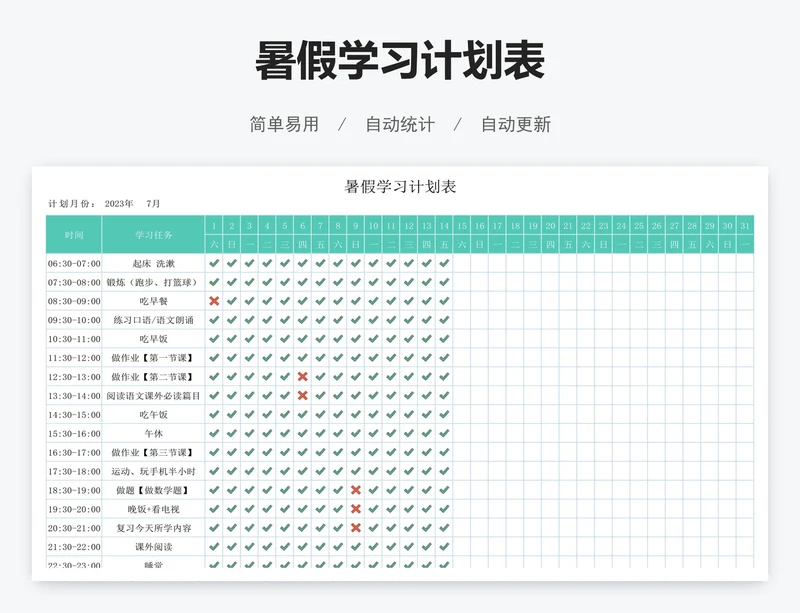Screen dimensions: 800x613
Task: Select the 做作业【第一节课】 task cell
Action: (154, 358)
